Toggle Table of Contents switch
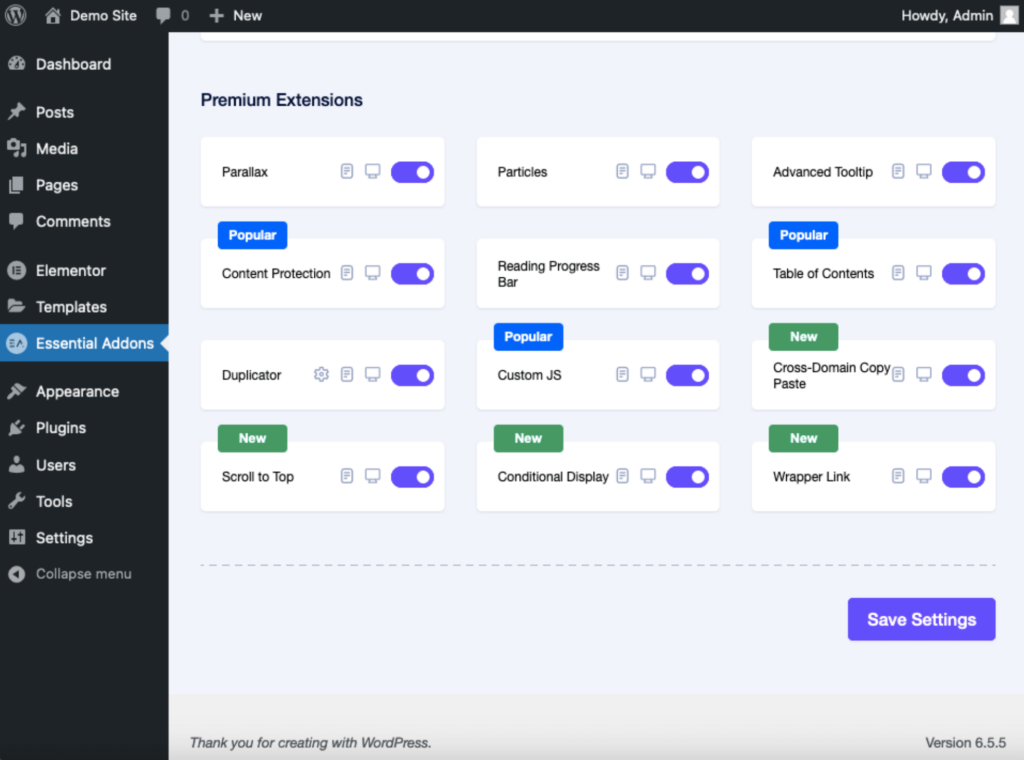Image resolution: width=1024 pixels, height=760 pixels. [x=963, y=274]
